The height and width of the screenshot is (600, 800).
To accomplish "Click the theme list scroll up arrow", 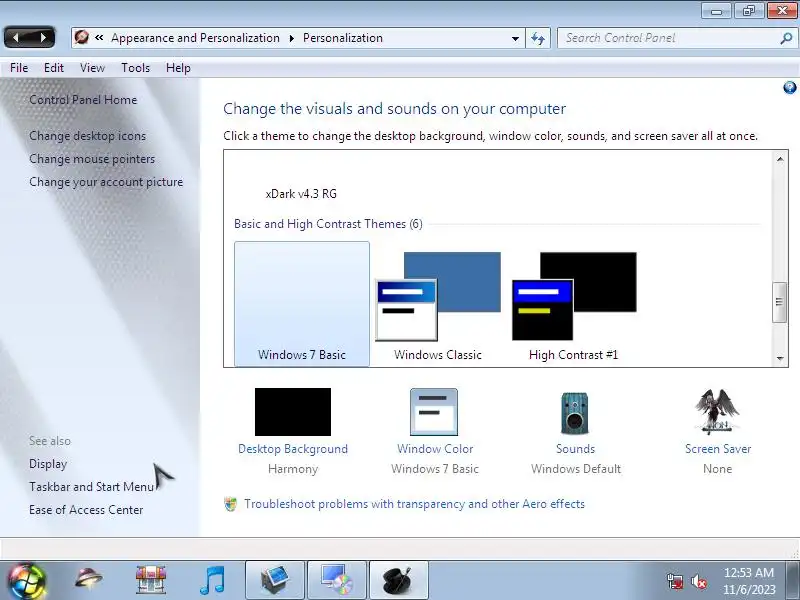I will pyautogui.click(x=780, y=159).
